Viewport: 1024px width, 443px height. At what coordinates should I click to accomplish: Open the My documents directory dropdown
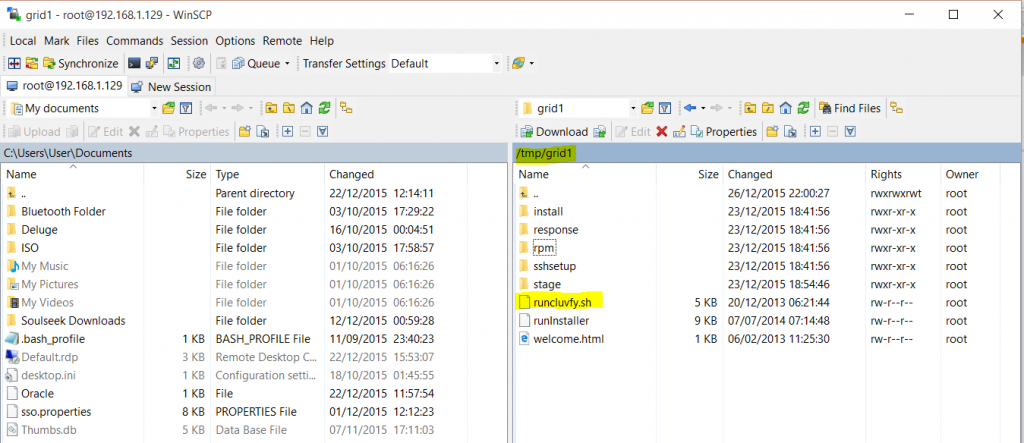click(x=154, y=108)
